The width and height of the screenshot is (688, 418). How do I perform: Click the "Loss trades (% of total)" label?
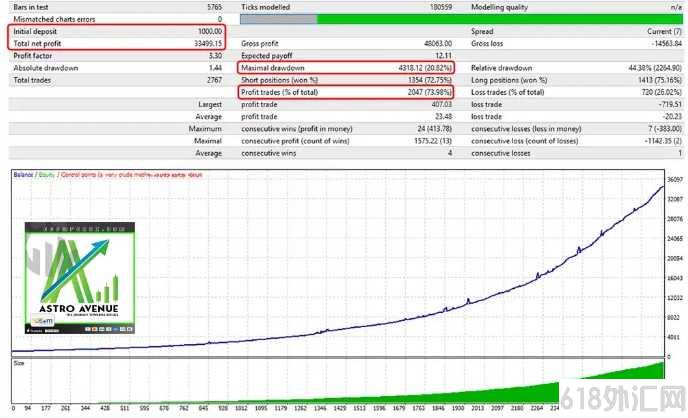[508, 92]
